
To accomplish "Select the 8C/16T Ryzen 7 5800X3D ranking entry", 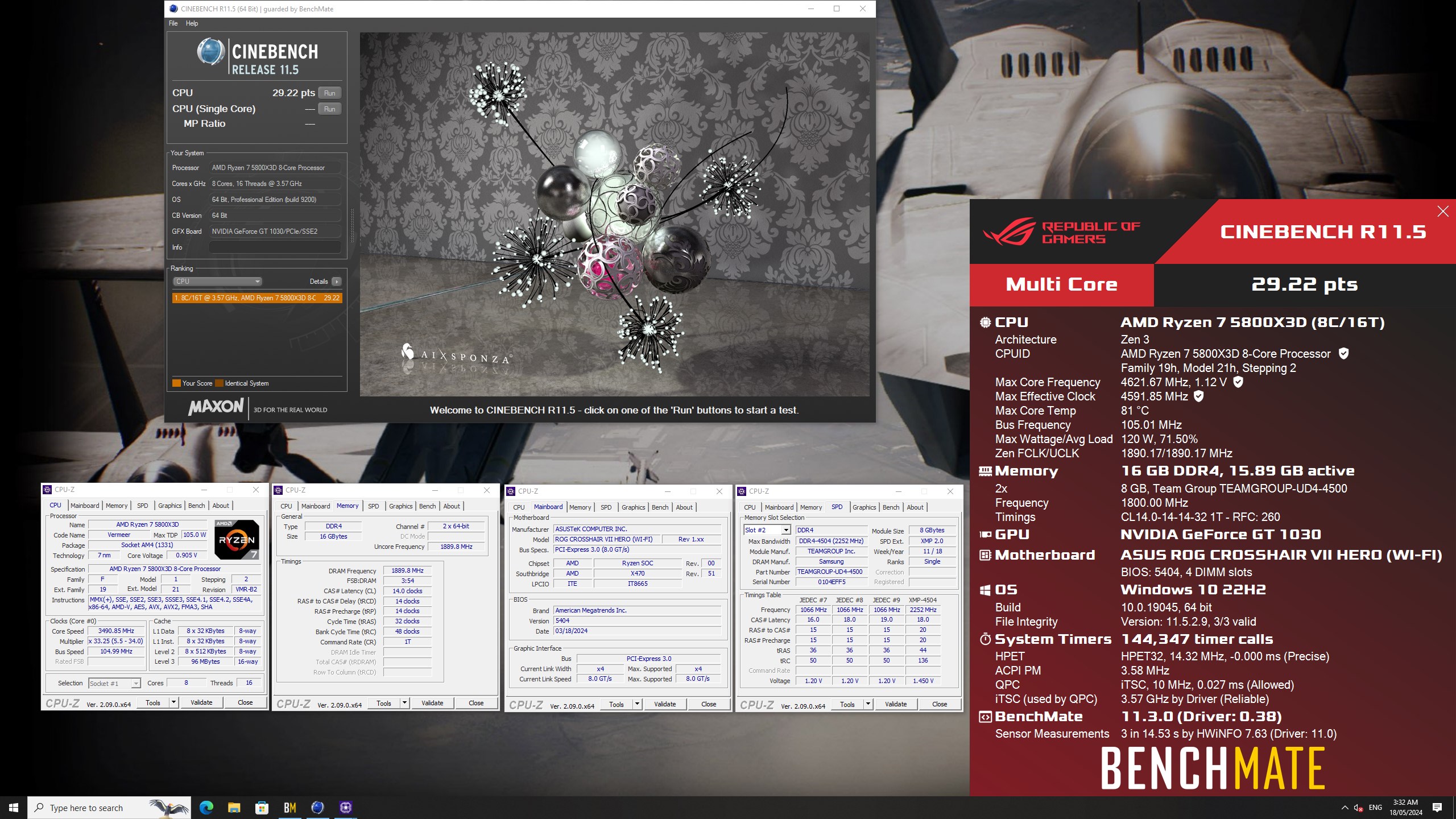I will [257, 297].
